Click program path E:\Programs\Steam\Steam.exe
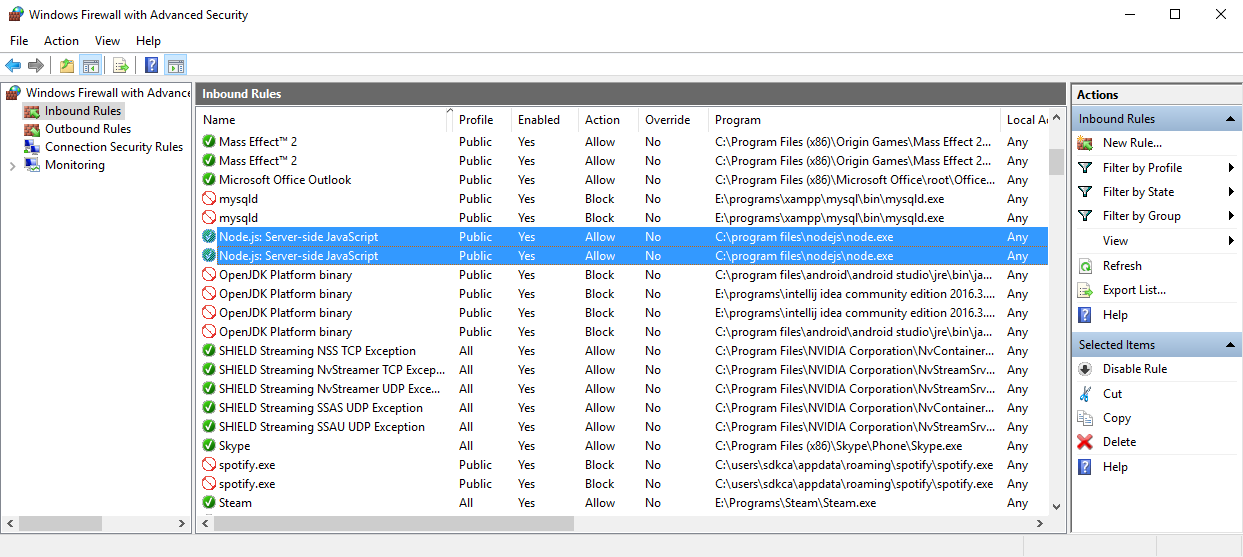The image size is (1243, 557). click(796, 503)
